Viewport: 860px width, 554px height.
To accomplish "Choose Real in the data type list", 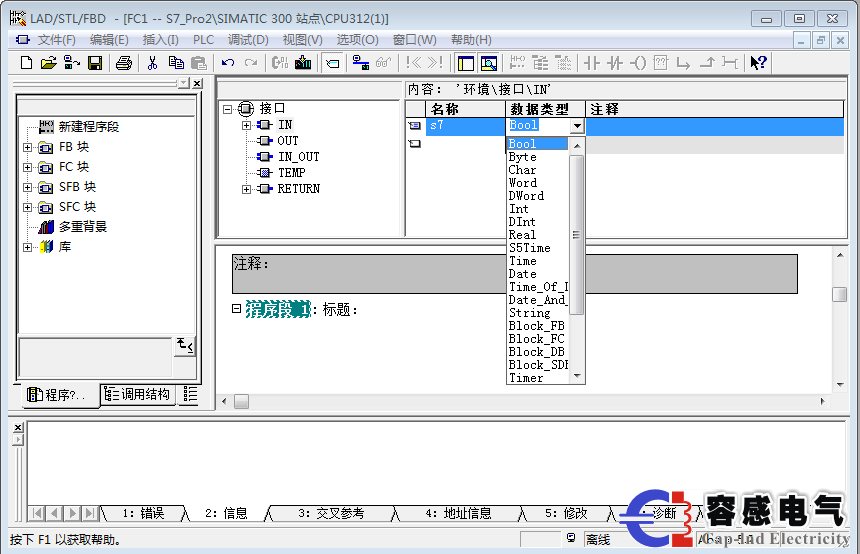I will click(522, 235).
